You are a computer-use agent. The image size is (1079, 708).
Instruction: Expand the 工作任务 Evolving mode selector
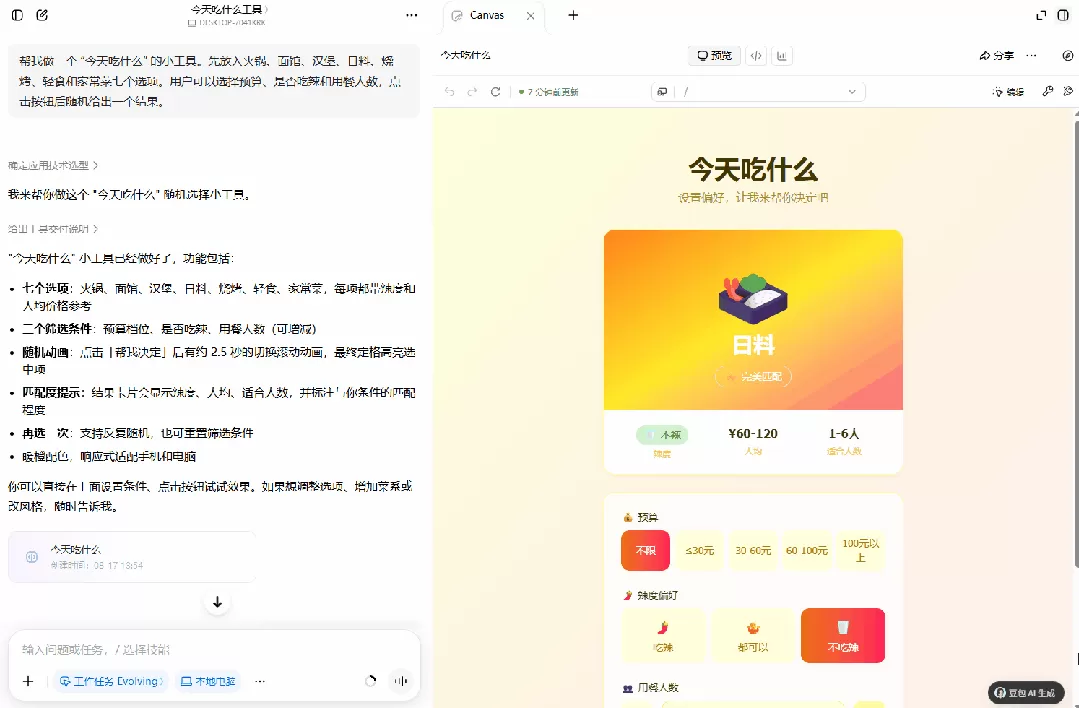(x=111, y=681)
